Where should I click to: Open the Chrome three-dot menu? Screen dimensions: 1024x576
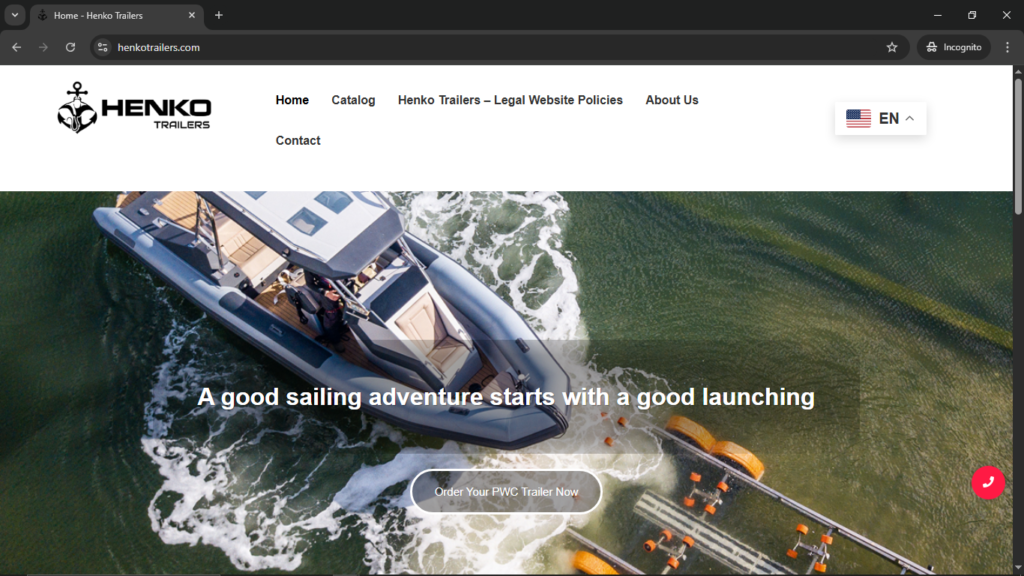point(1007,47)
